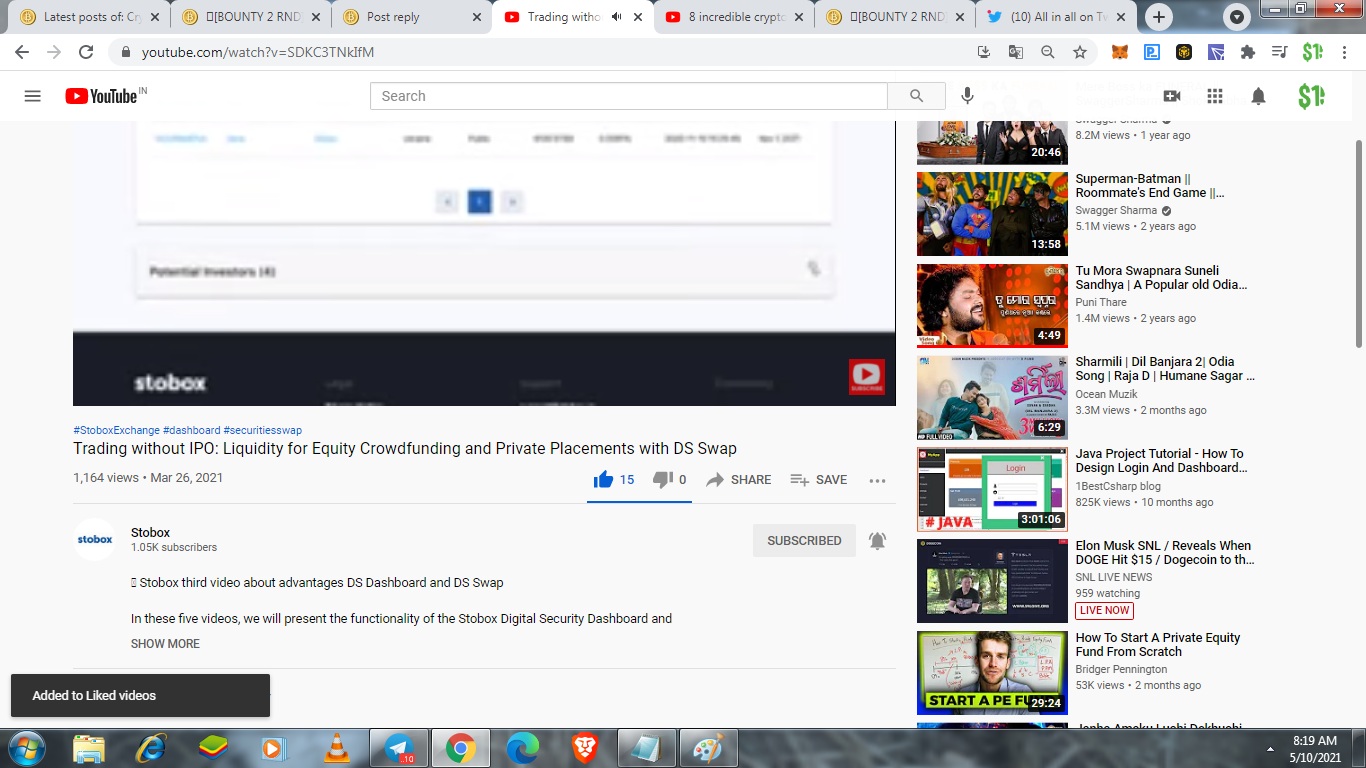Open the YouTube guide hamburger menu
Viewport: 1366px width, 768px height.
click(x=32, y=96)
